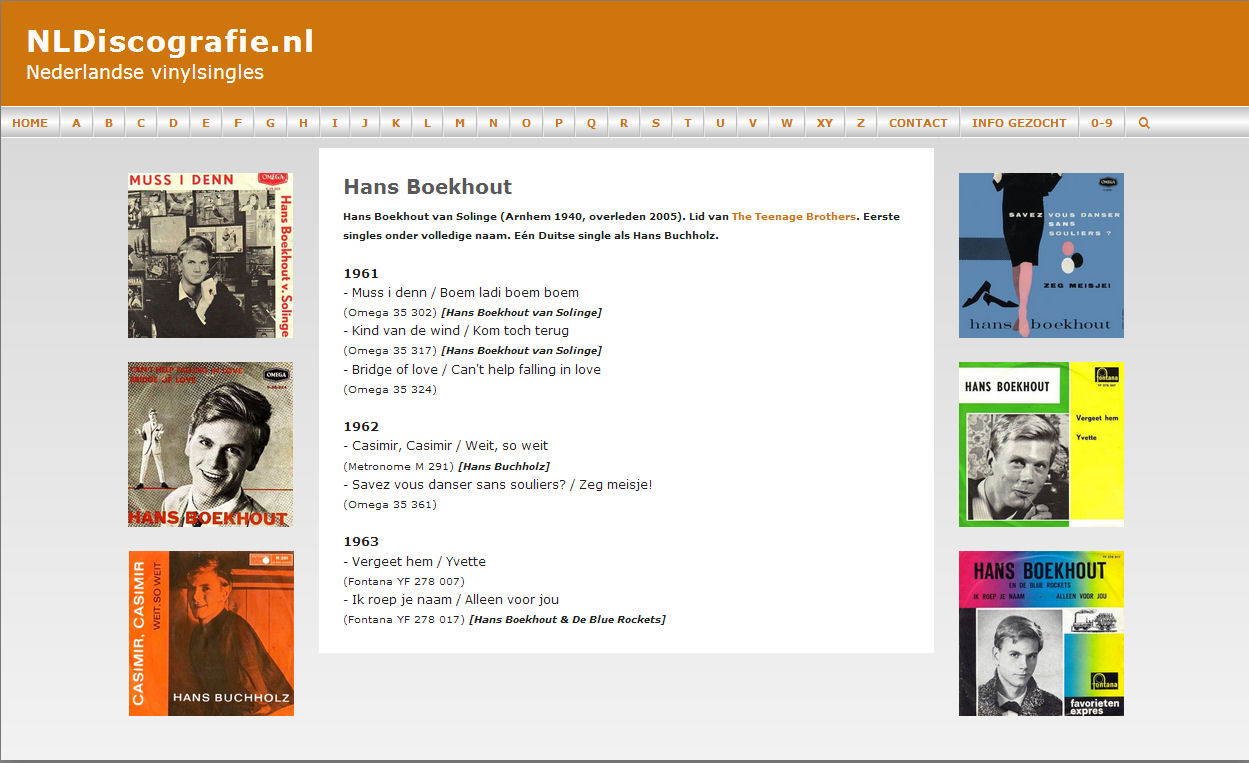The image size is (1249, 763).
Task: Select letter D in the navigation bar
Action: click(x=173, y=123)
